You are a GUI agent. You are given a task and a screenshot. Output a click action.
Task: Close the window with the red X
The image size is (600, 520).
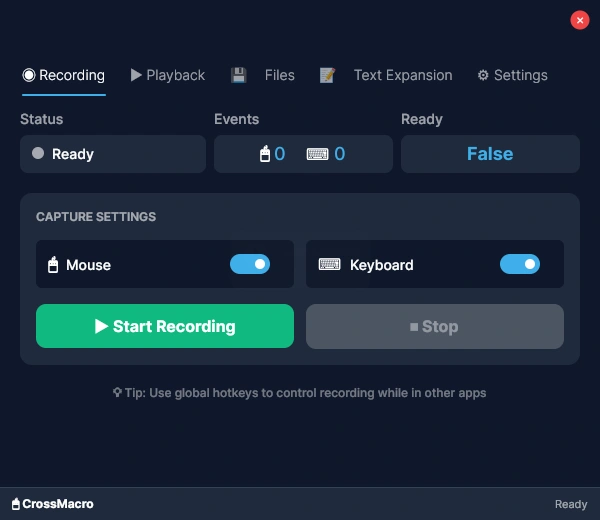pos(580,20)
